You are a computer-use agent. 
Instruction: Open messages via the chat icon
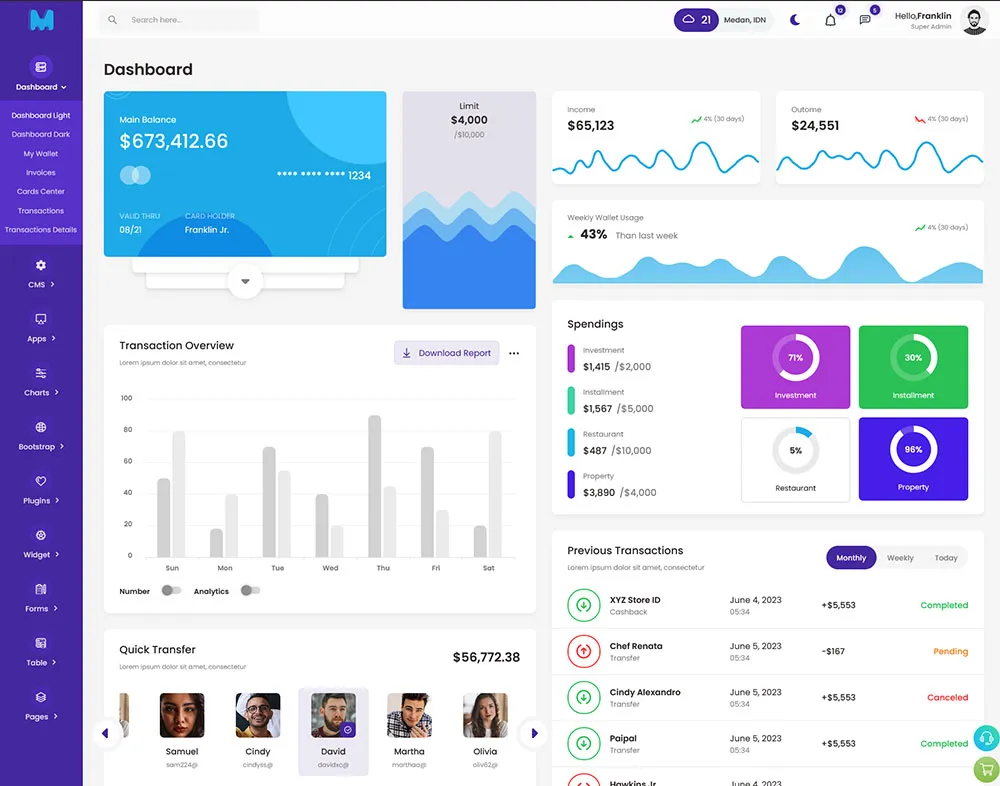point(865,20)
